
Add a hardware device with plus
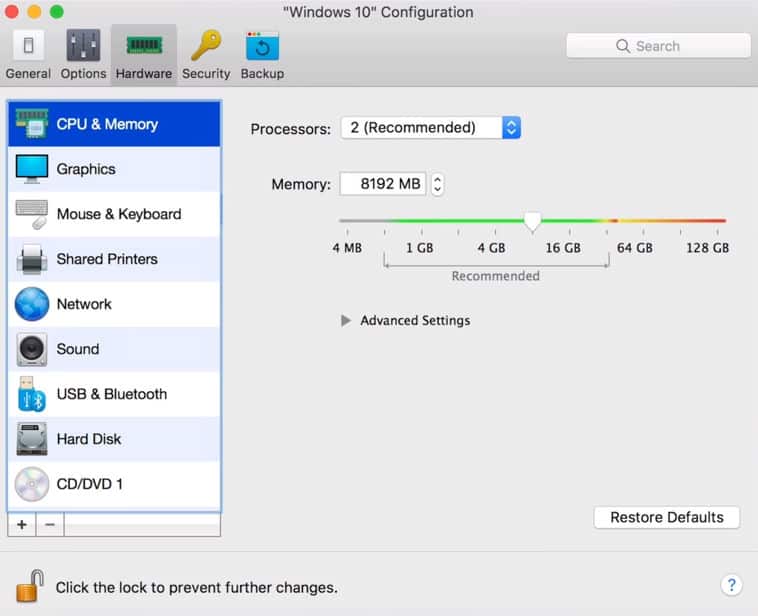(22, 525)
